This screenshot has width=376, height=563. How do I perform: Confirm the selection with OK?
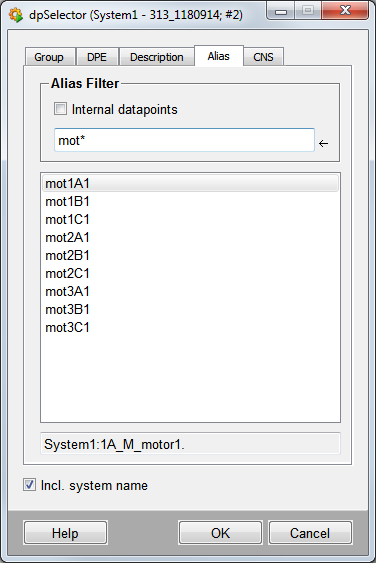click(220, 533)
